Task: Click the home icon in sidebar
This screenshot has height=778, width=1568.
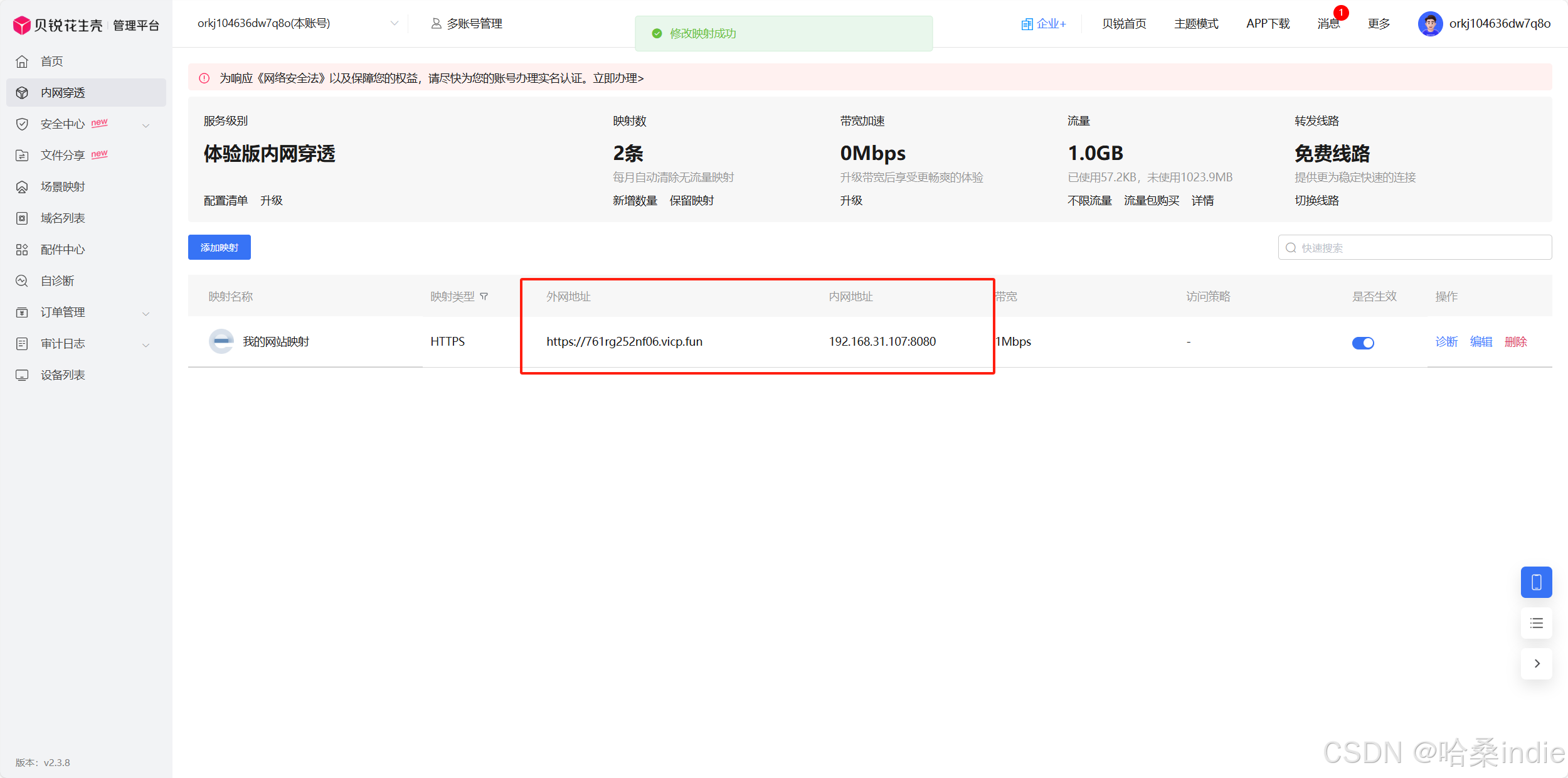Action: click(x=22, y=61)
